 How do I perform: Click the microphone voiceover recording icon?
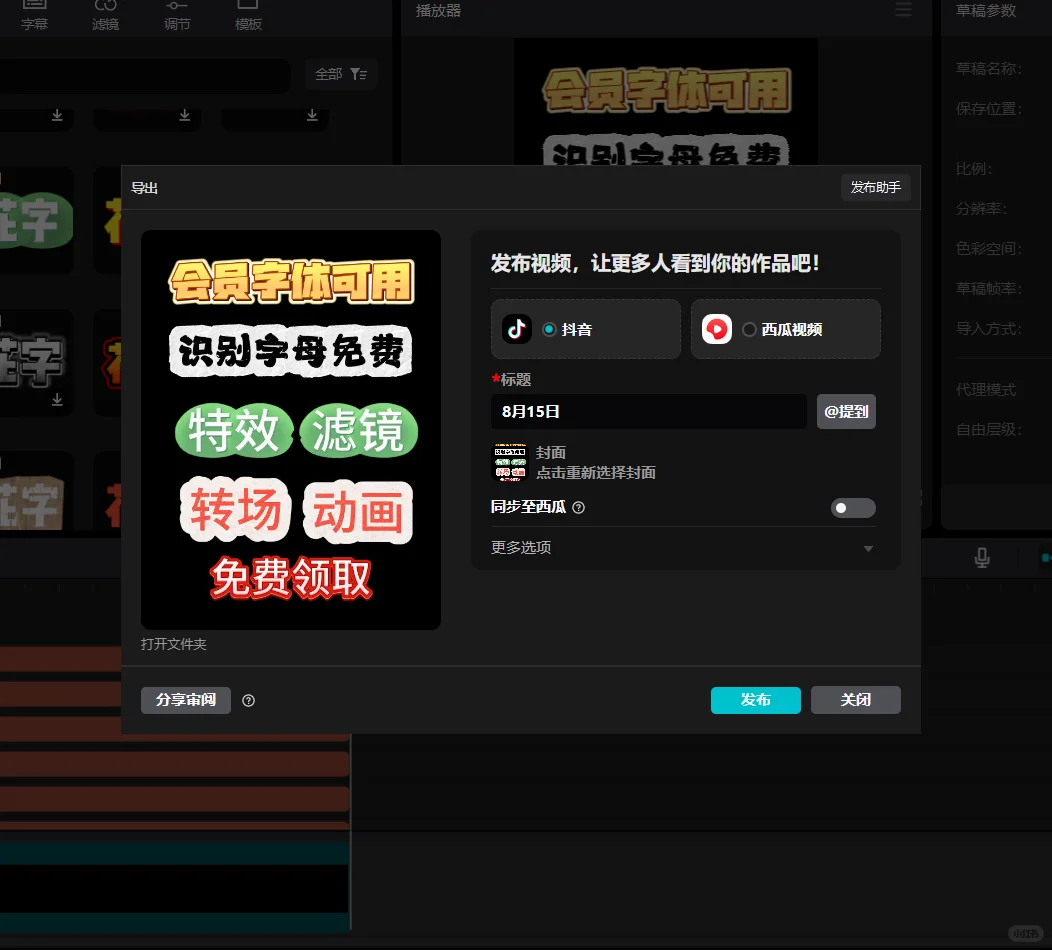tap(981, 559)
